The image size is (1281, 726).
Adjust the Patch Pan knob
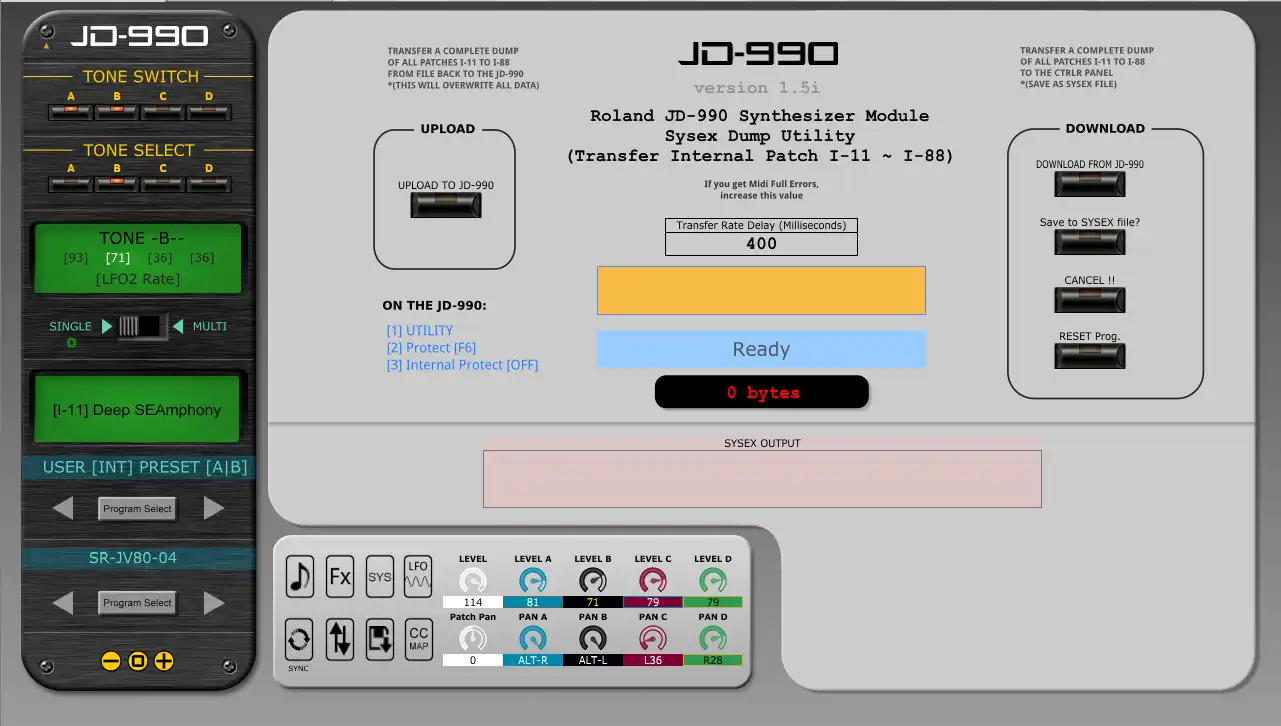click(x=473, y=638)
